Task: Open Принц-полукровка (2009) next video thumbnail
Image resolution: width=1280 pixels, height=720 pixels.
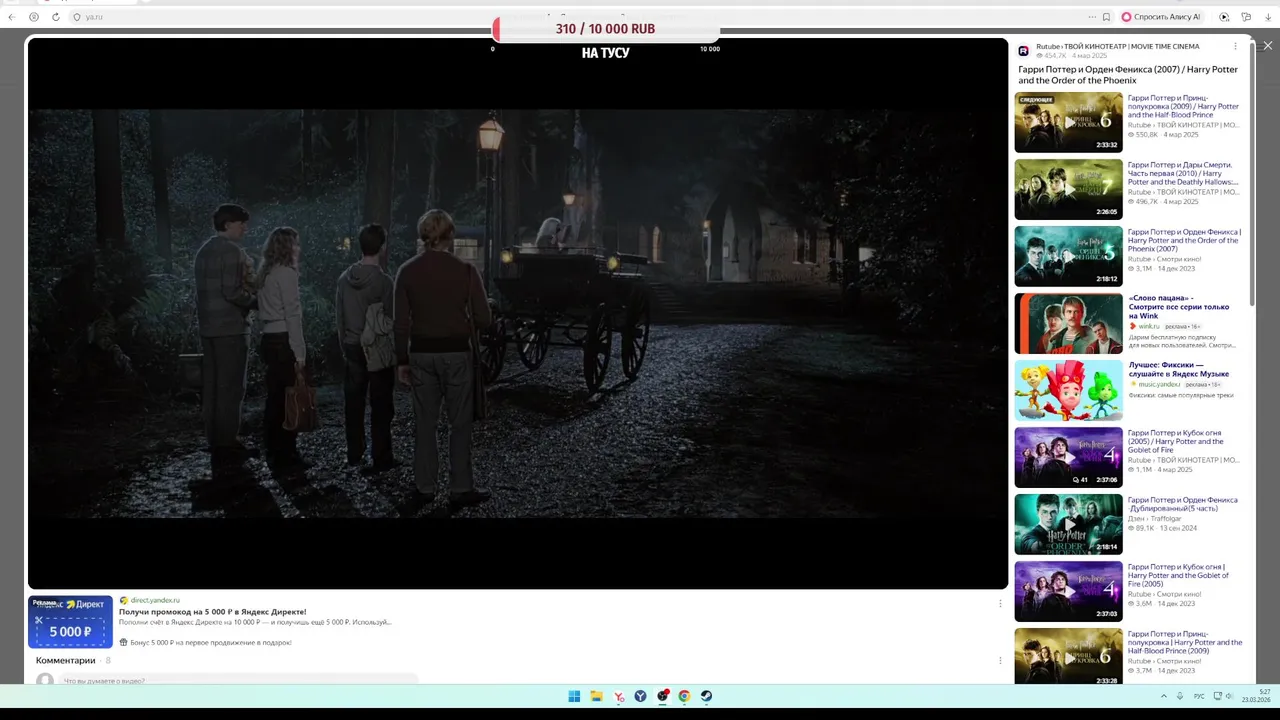Action: [1068, 122]
